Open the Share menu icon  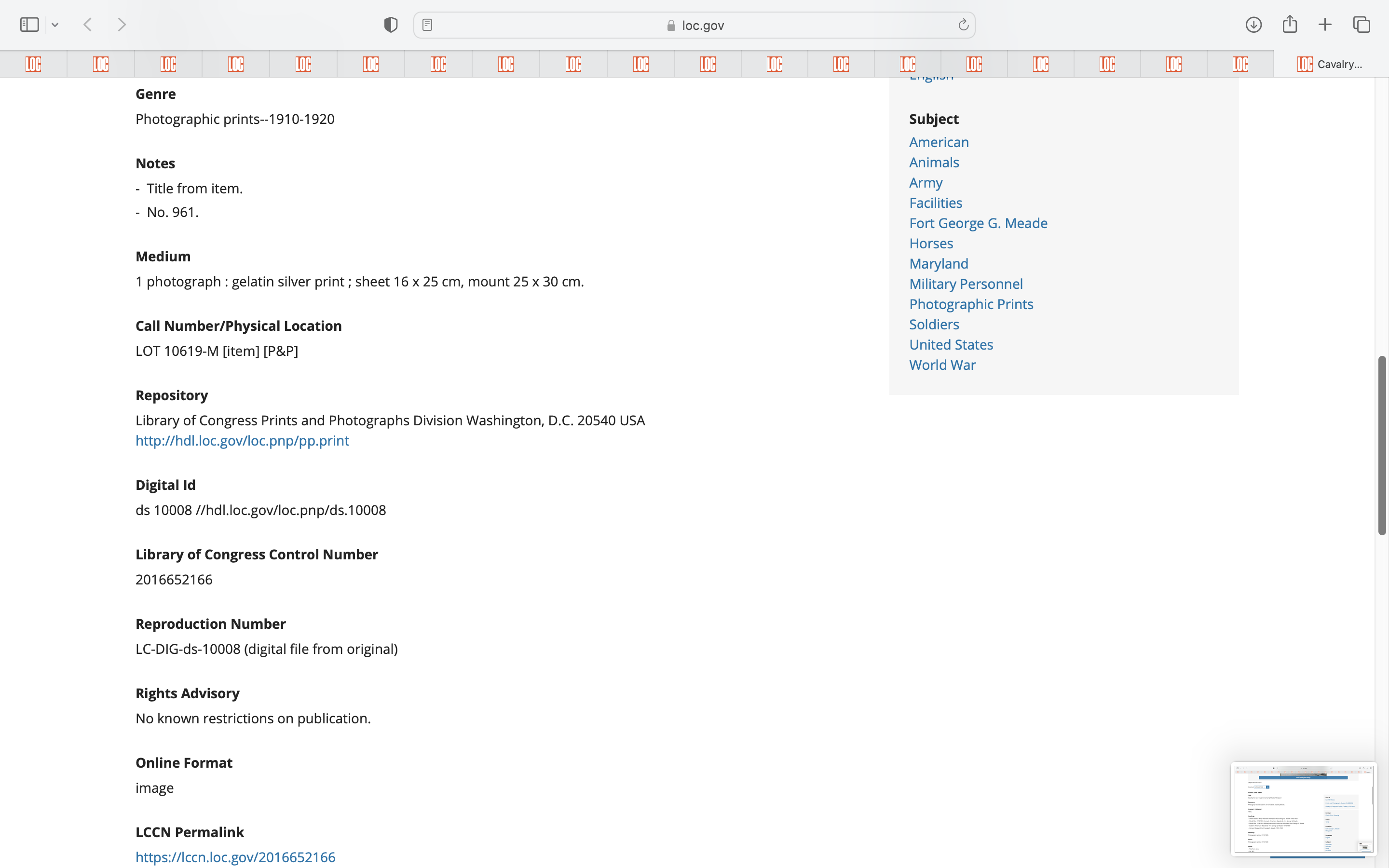point(1290,24)
